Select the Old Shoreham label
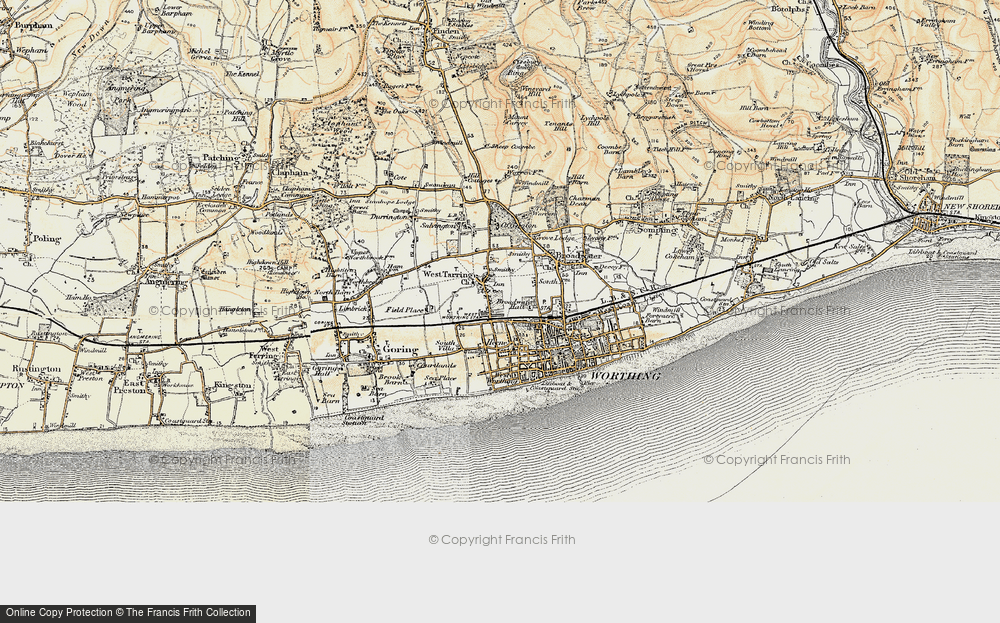 point(916,174)
